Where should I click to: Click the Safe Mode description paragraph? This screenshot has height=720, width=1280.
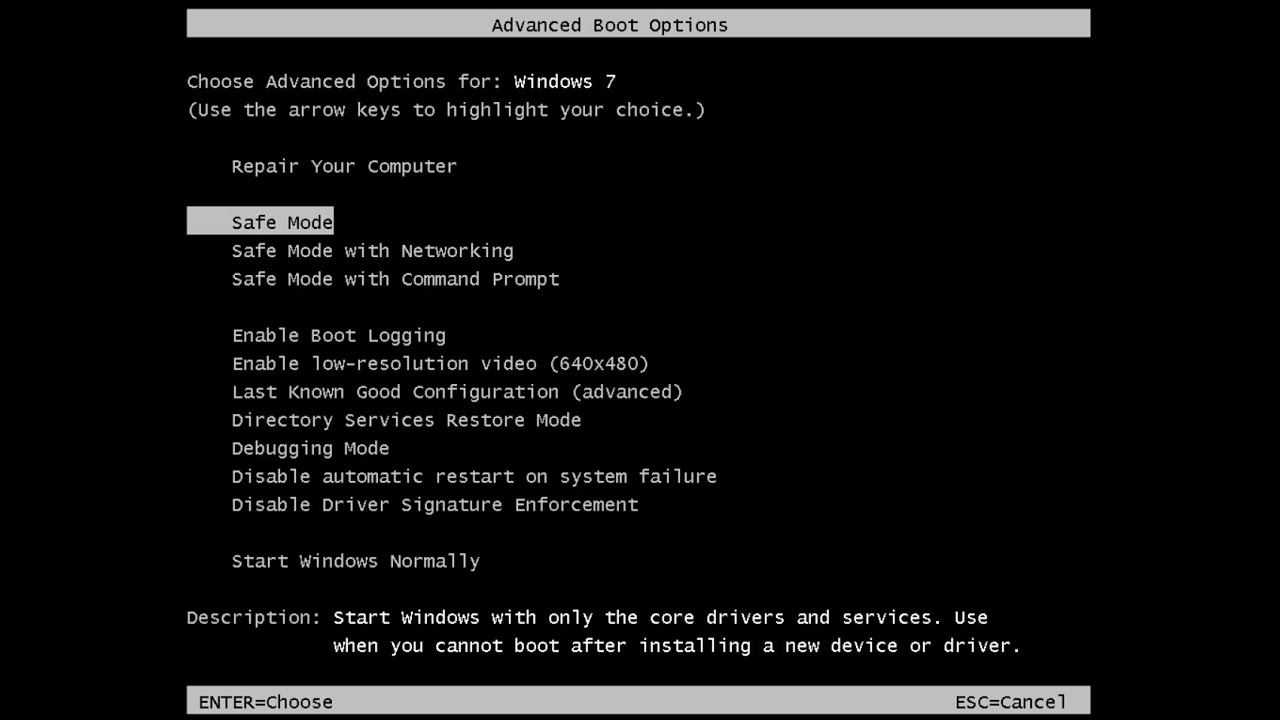tap(677, 632)
